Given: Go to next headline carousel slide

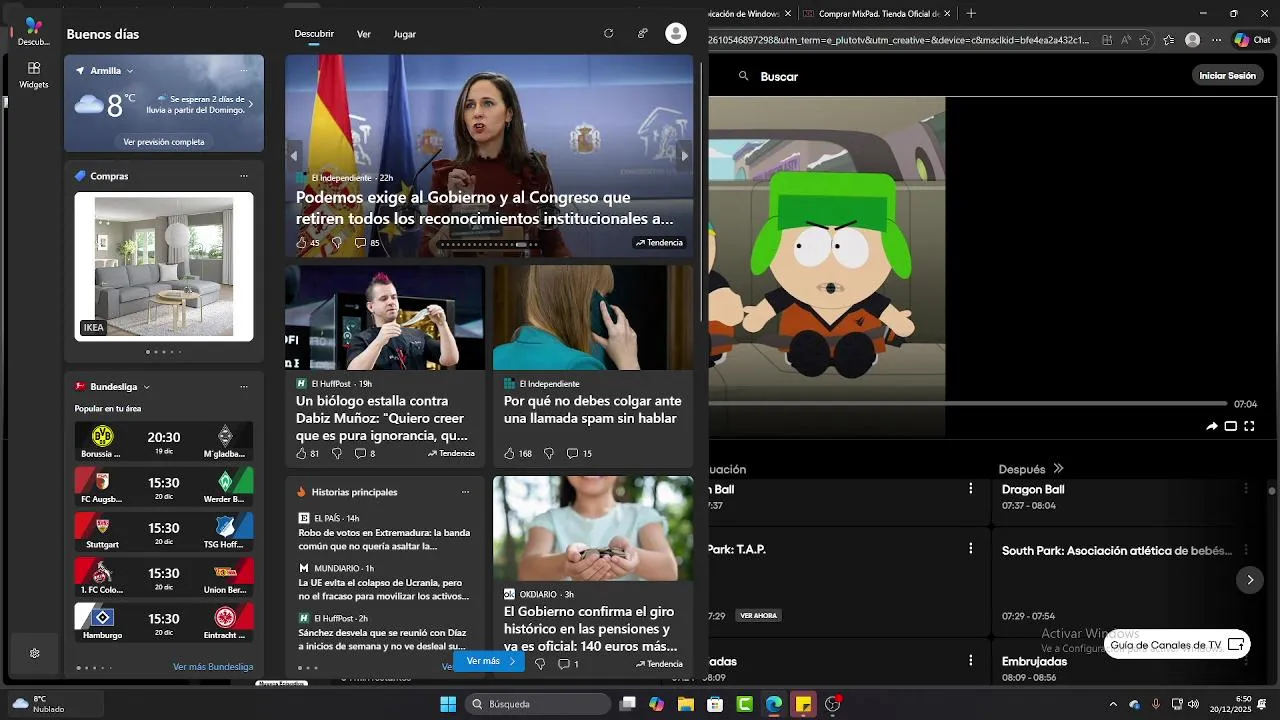Looking at the screenshot, I should [685, 156].
